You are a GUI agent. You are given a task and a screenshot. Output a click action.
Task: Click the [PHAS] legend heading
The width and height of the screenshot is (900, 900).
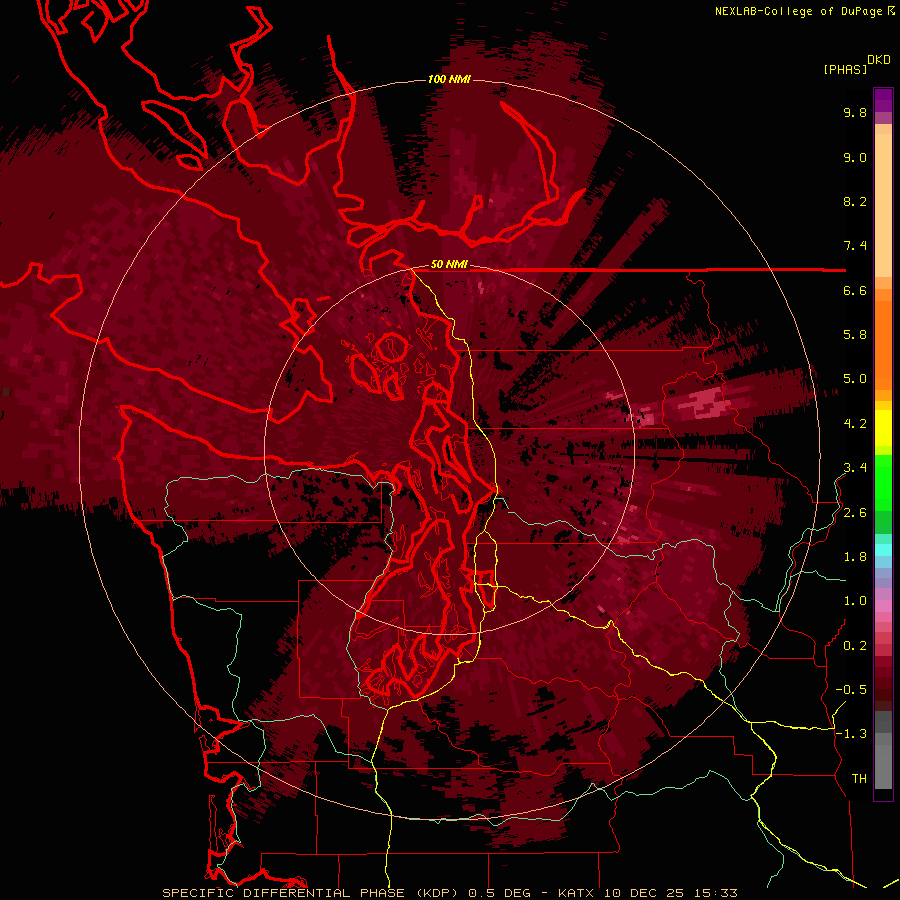tap(845, 70)
